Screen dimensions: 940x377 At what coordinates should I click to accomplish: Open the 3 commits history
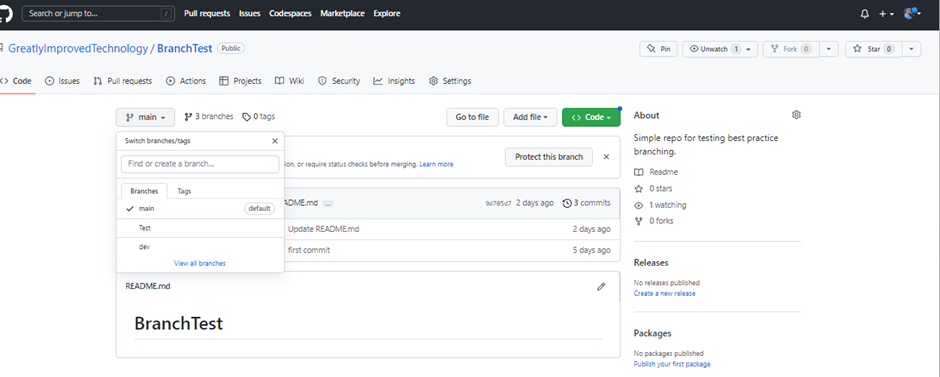coord(586,203)
